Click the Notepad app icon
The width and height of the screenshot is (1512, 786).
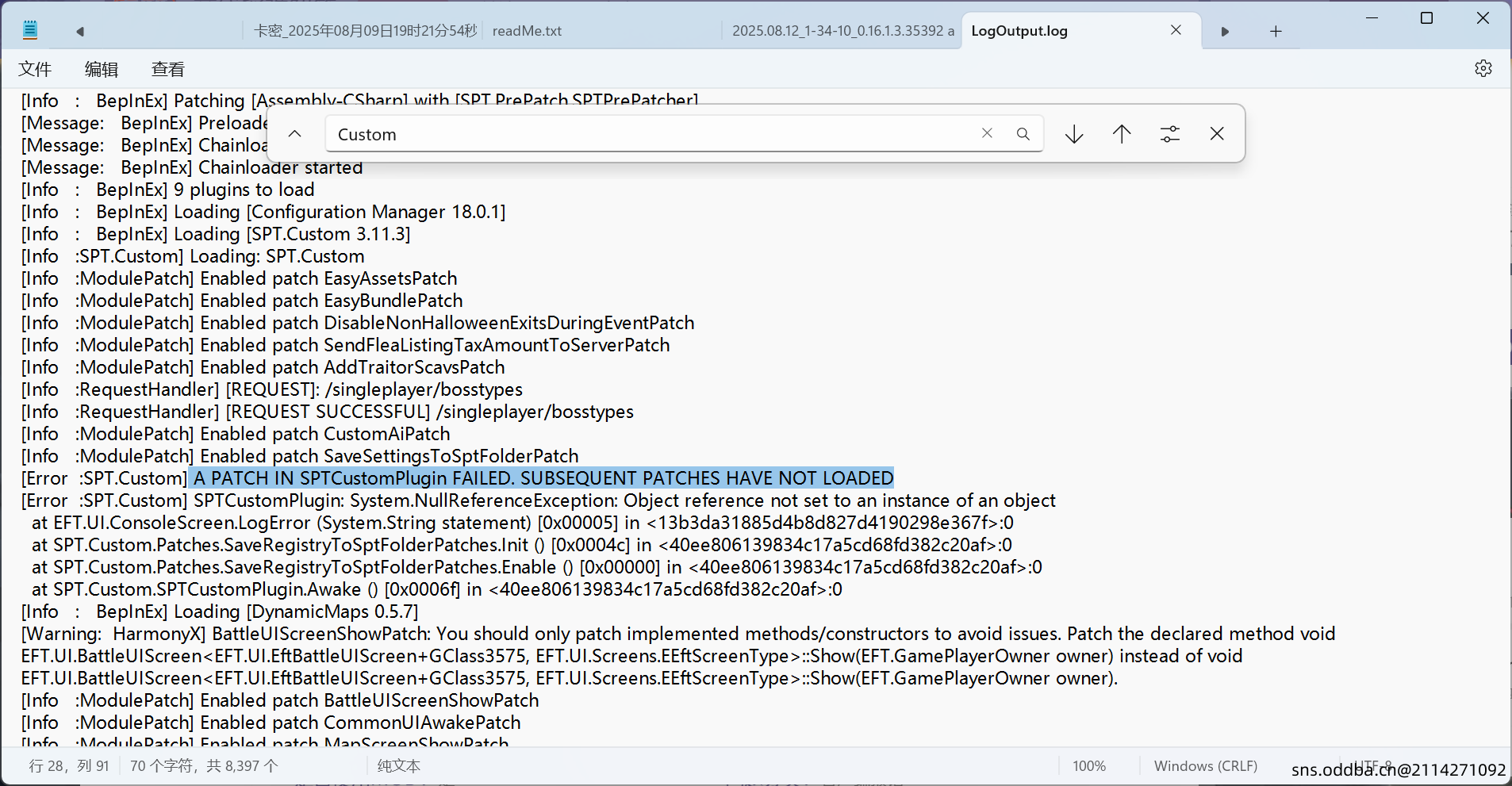[x=30, y=30]
